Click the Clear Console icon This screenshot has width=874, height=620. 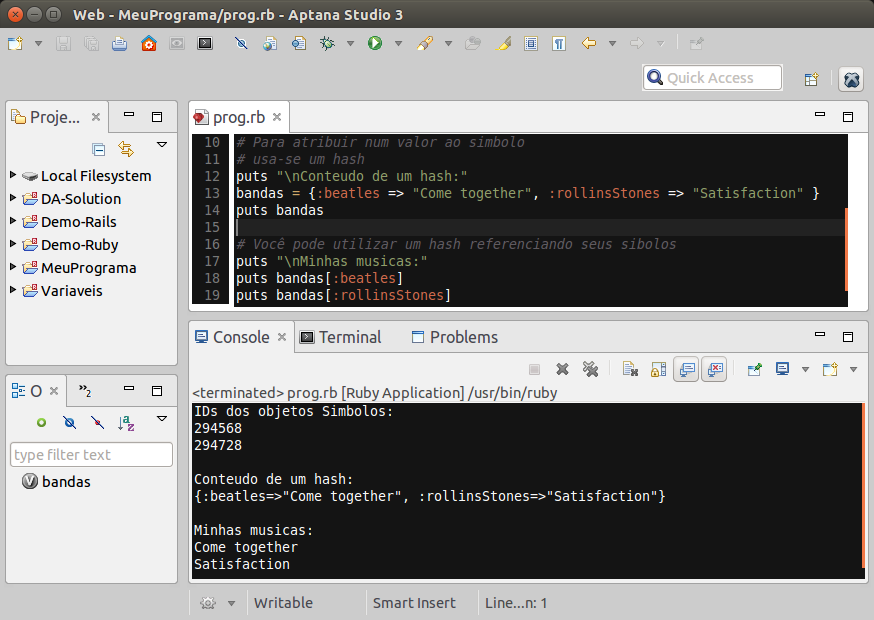[631, 369]
